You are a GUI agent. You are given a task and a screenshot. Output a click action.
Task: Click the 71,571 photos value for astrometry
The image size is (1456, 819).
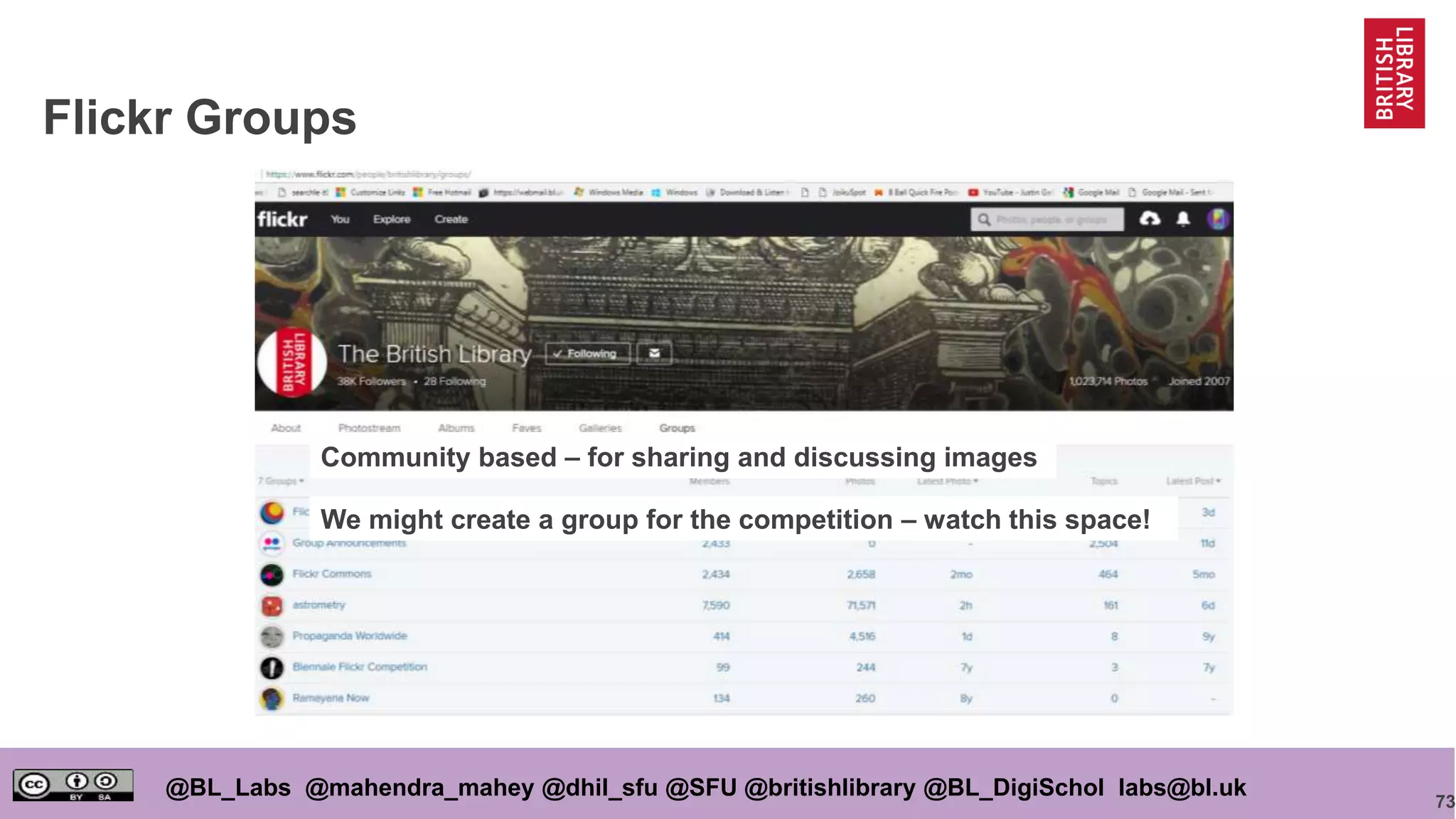(x=861, y=606)
